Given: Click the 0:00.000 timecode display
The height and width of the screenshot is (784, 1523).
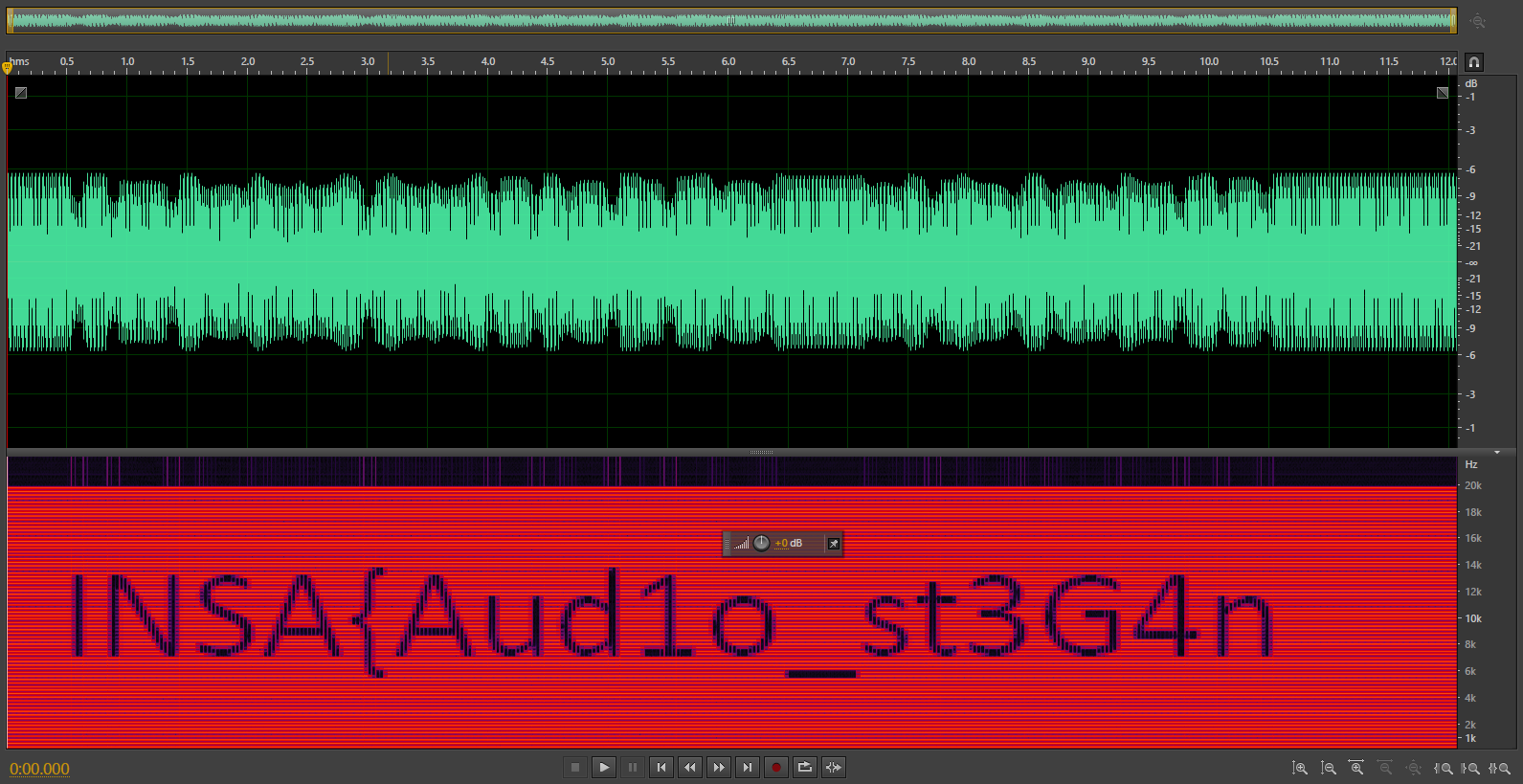Looking at the screenshot, I should 39,769.
